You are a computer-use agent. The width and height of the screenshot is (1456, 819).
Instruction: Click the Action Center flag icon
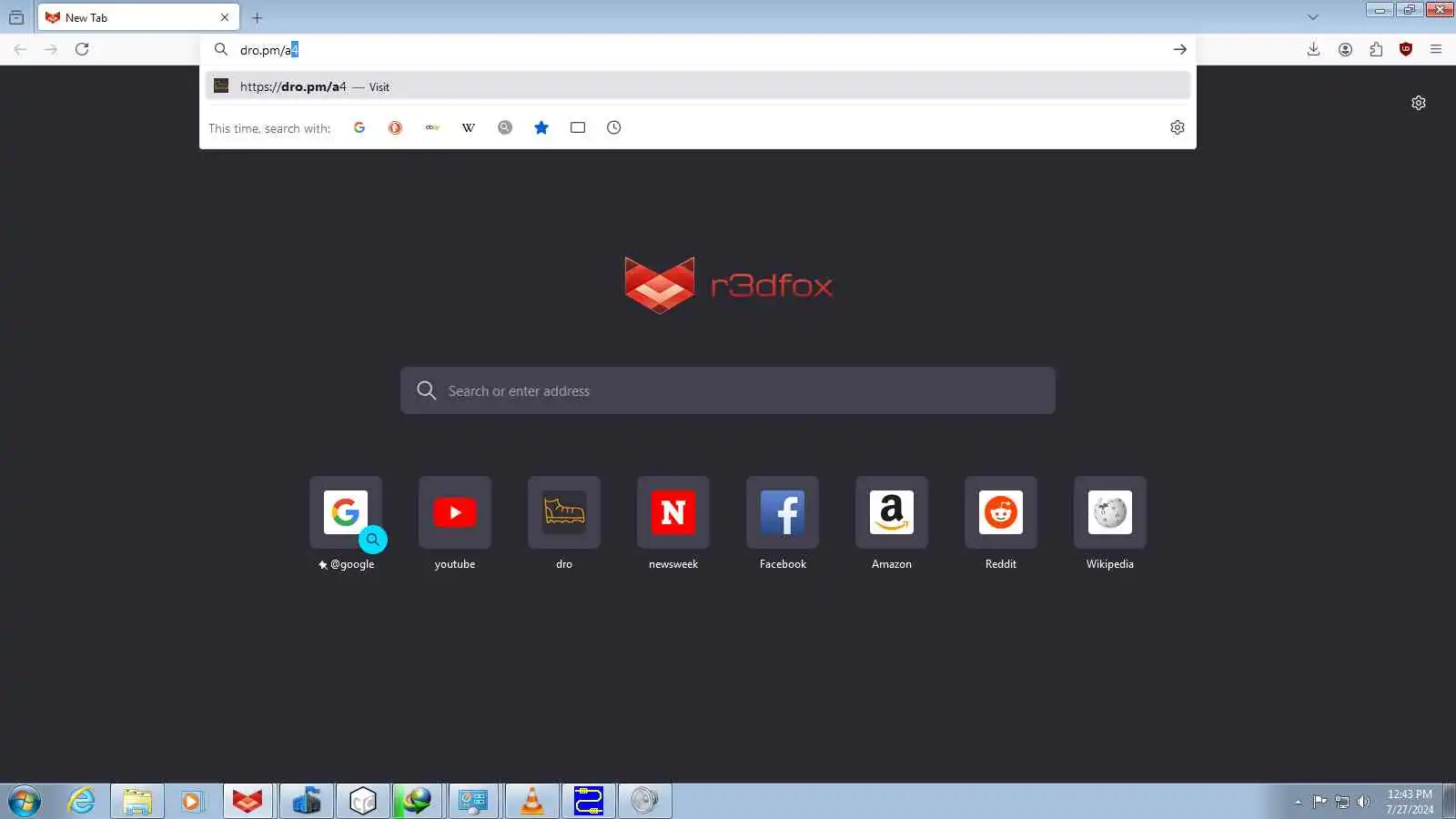pos(1319,802)
